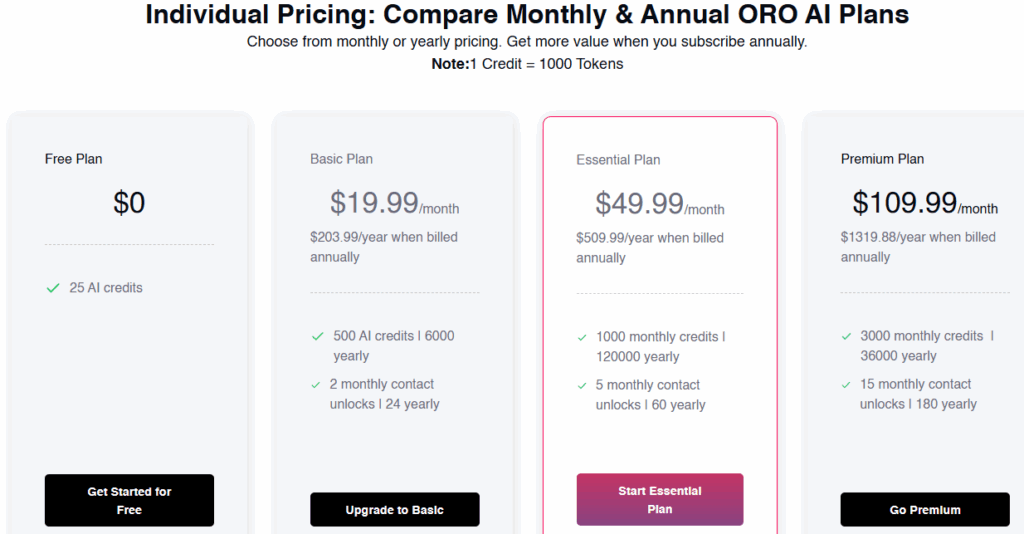Click the checkmark next to 1000 monthly credits

[583, 337]
